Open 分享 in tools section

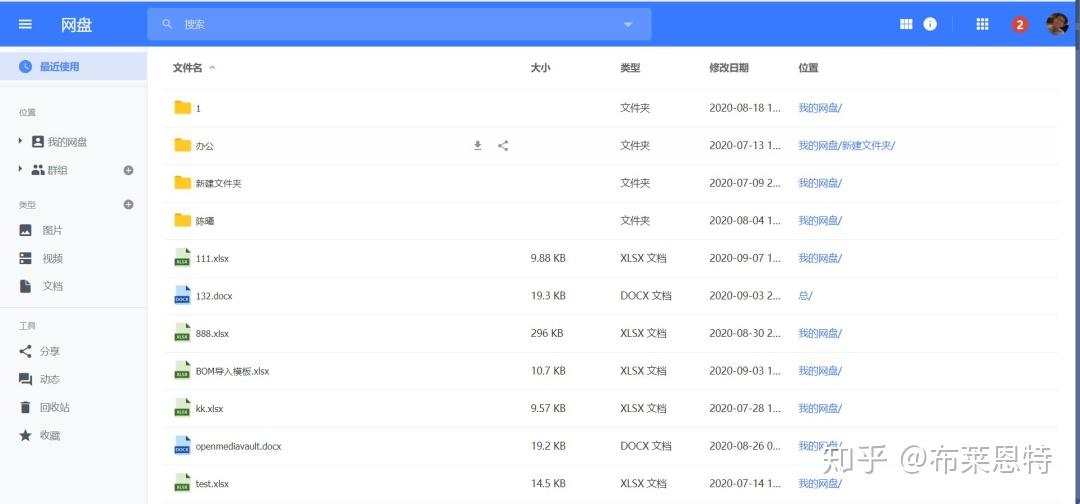50,351
